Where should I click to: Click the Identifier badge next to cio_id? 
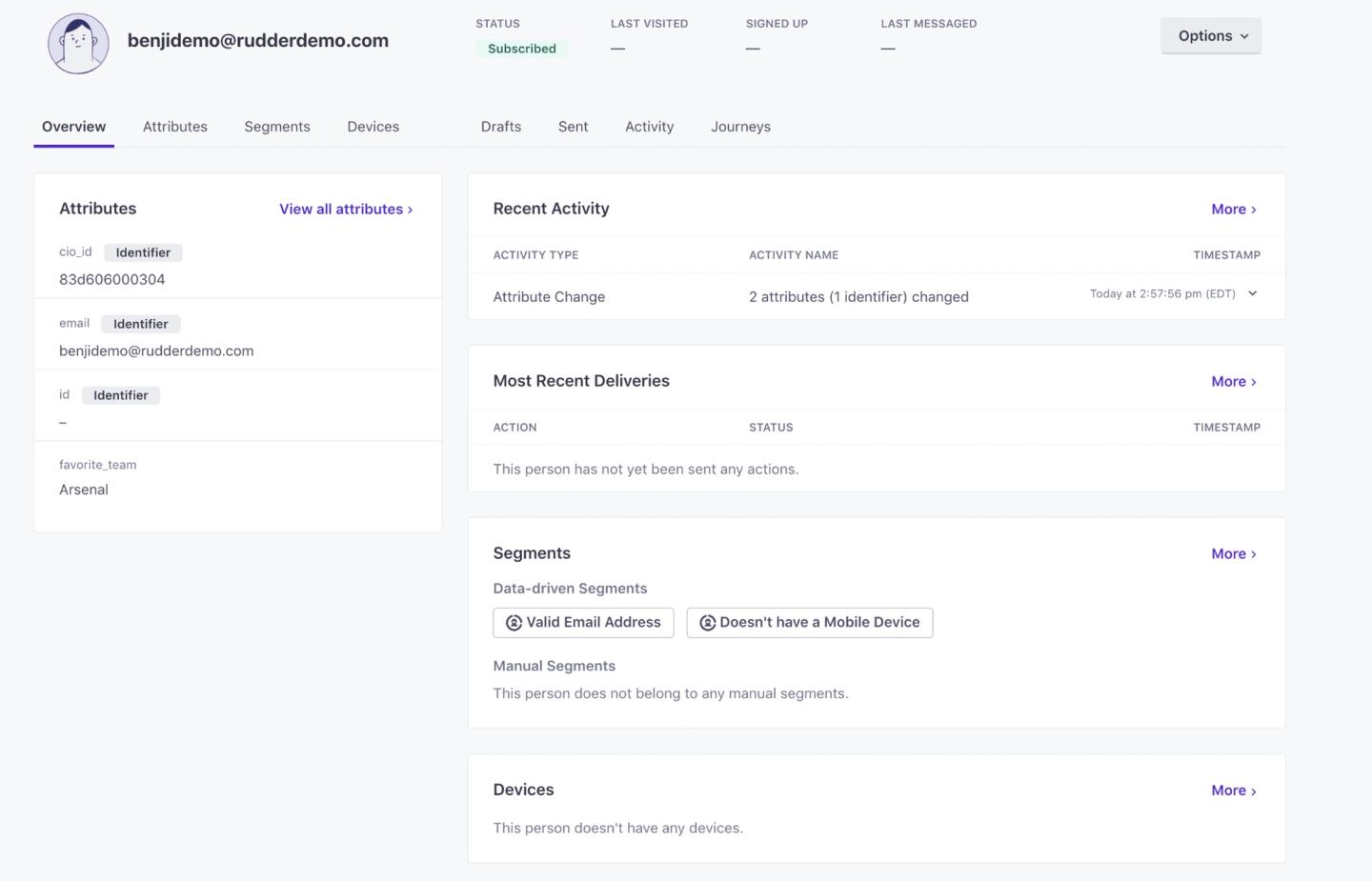(143, 252)
